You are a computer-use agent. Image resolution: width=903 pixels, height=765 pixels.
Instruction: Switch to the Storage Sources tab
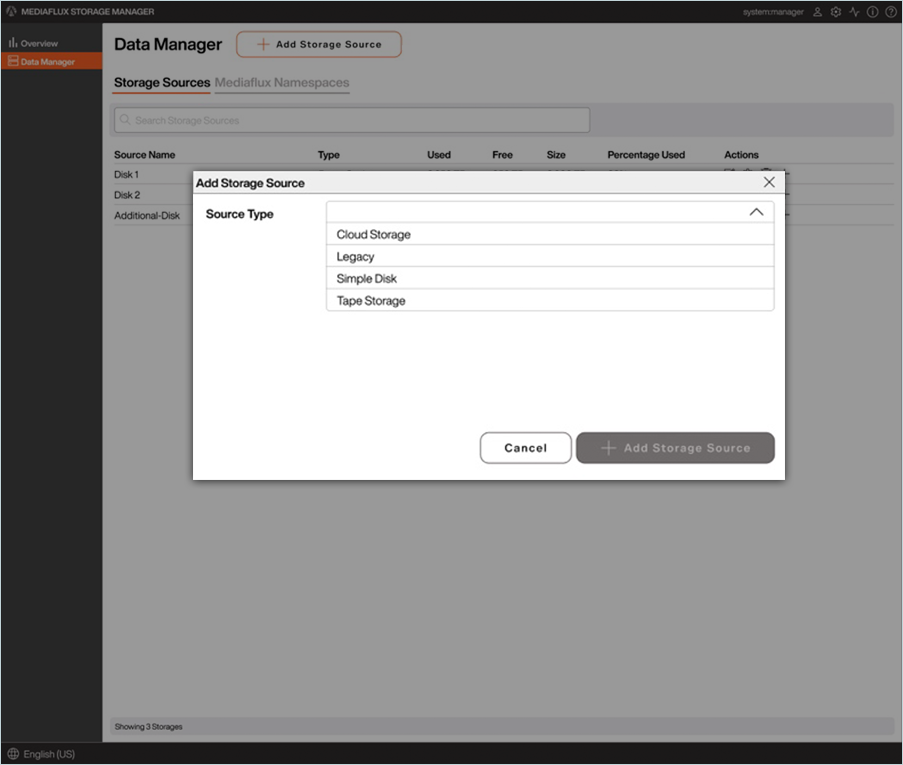pyautogui.click(x=162, y=82)
